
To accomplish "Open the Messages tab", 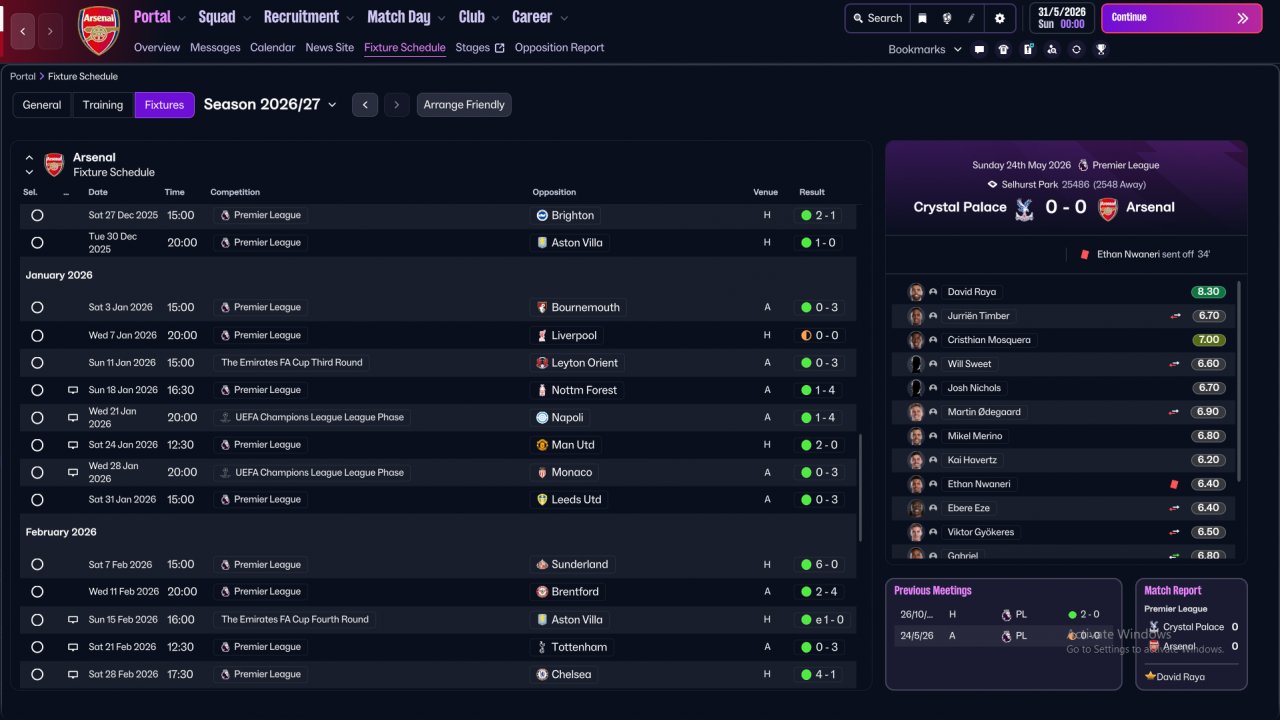I will coord(215,47).
